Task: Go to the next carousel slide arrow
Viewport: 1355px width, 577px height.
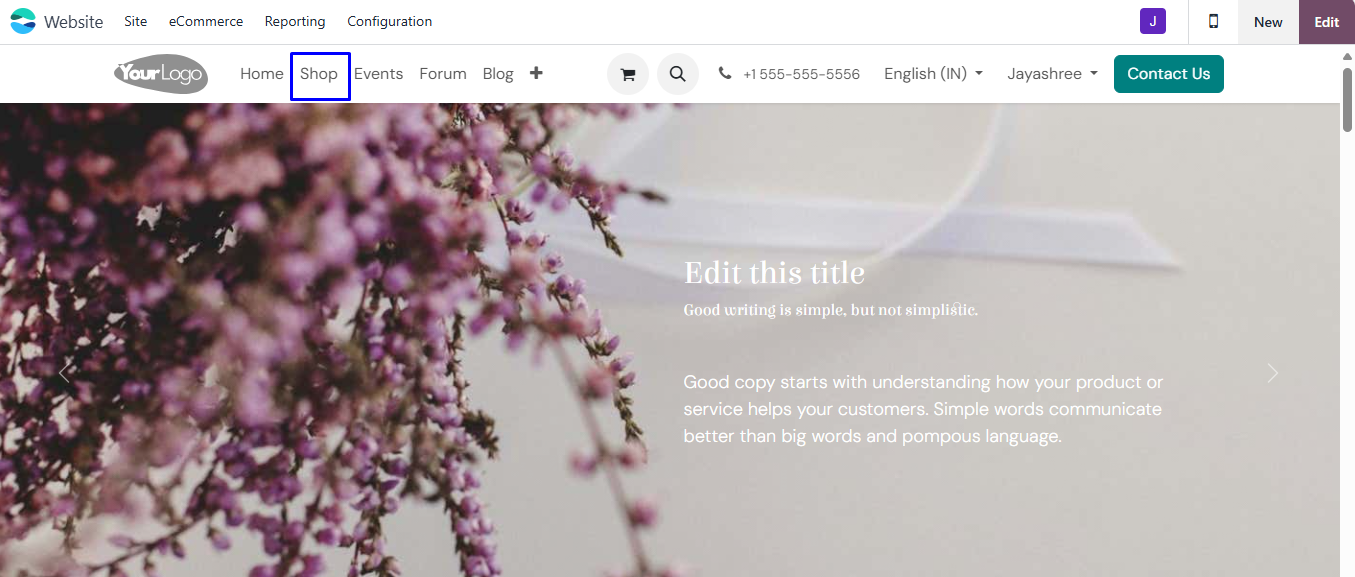Action: point(1272,373)
